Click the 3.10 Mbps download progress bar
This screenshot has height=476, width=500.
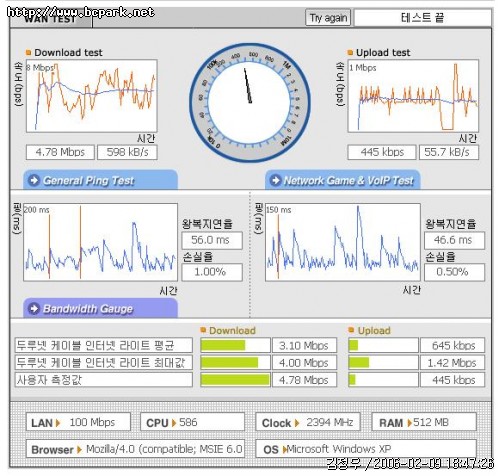tap(235, 345)
